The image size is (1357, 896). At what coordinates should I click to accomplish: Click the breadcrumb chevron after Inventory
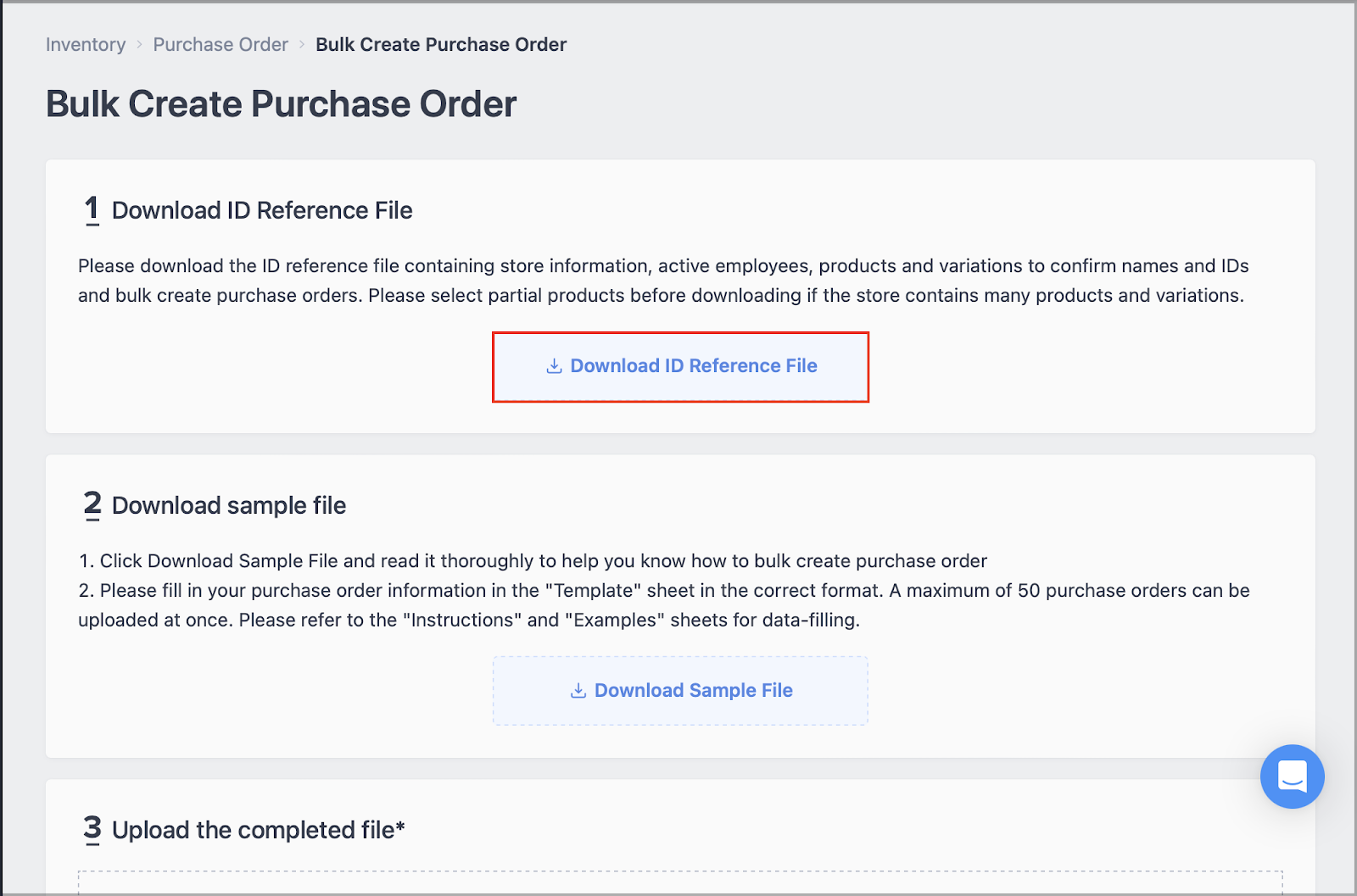point(138,44)
